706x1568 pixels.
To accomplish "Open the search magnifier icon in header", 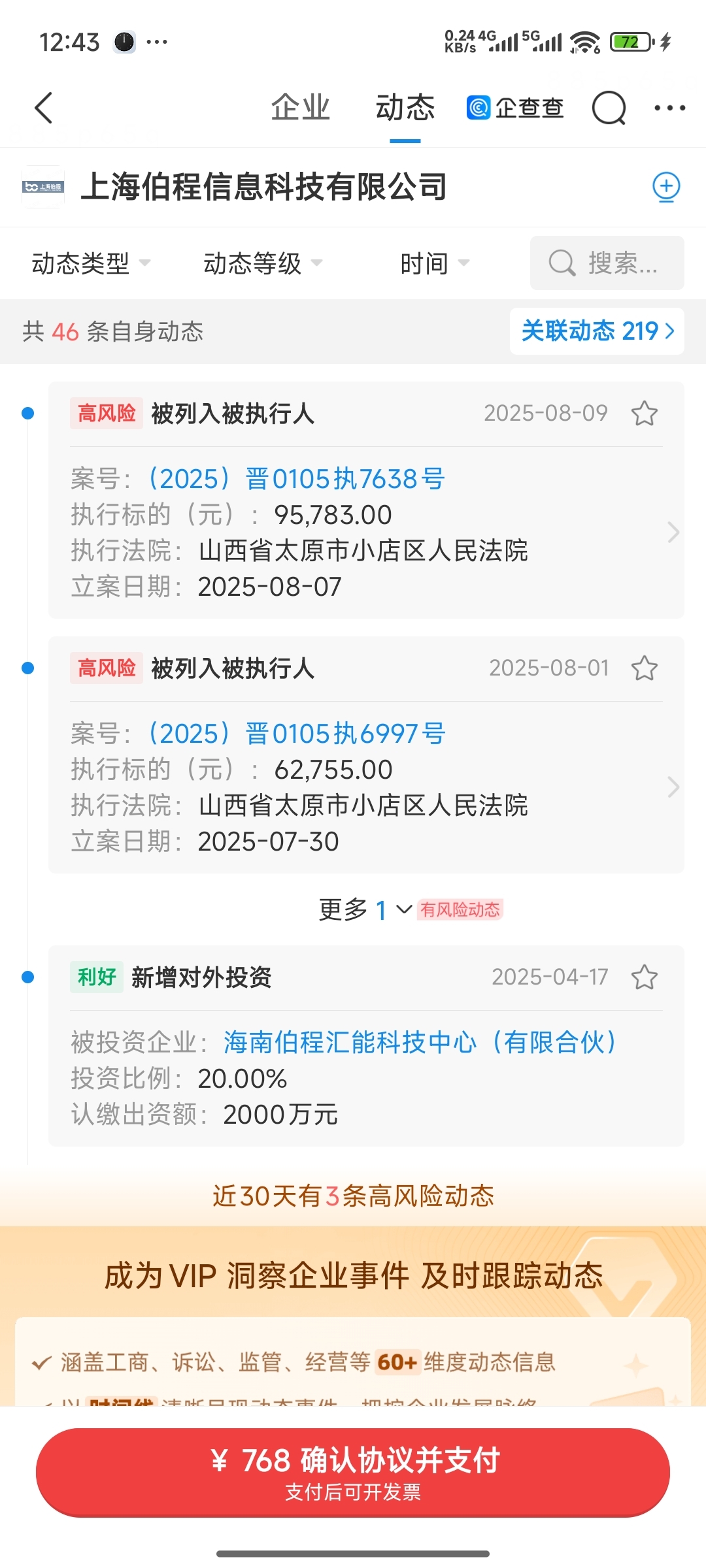I will (x=609, y=108).
